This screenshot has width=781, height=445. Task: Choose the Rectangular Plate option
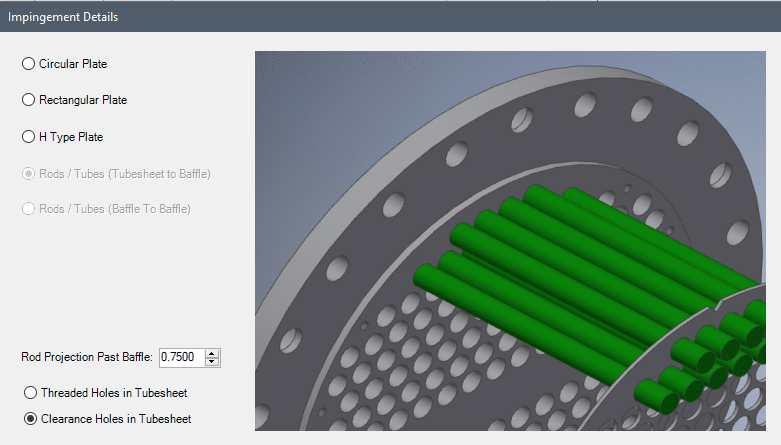(28, 100)
